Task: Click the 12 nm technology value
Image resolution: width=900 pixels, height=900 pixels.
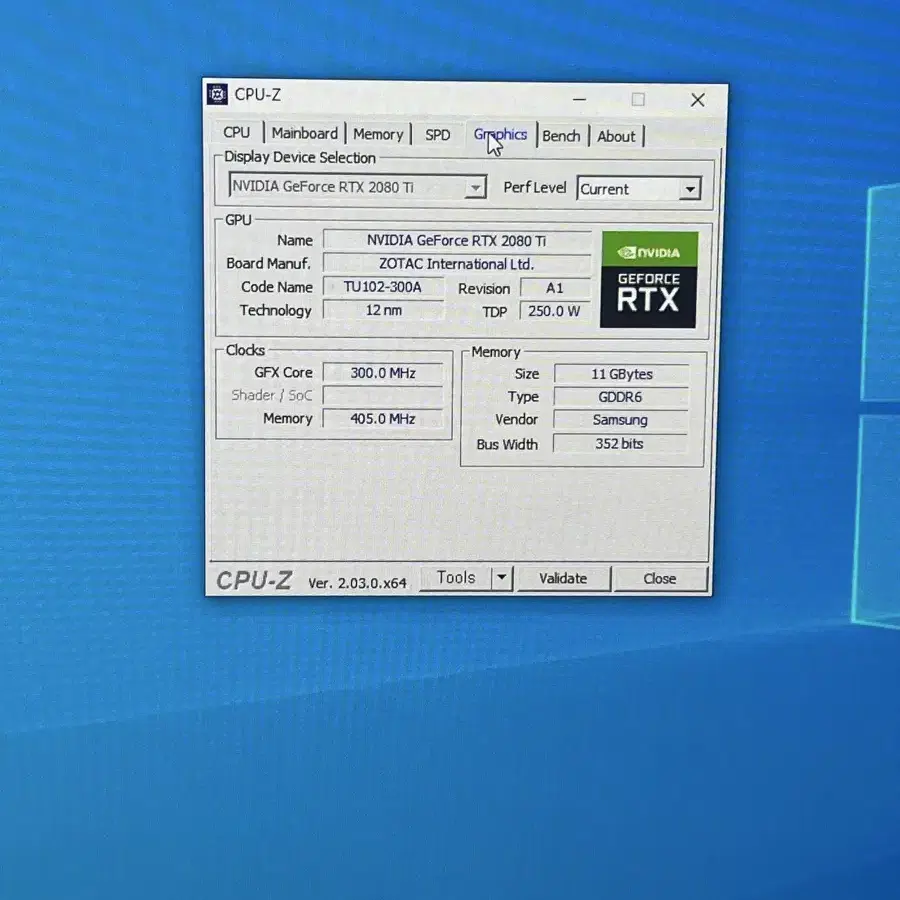Action: coord(383,311)
